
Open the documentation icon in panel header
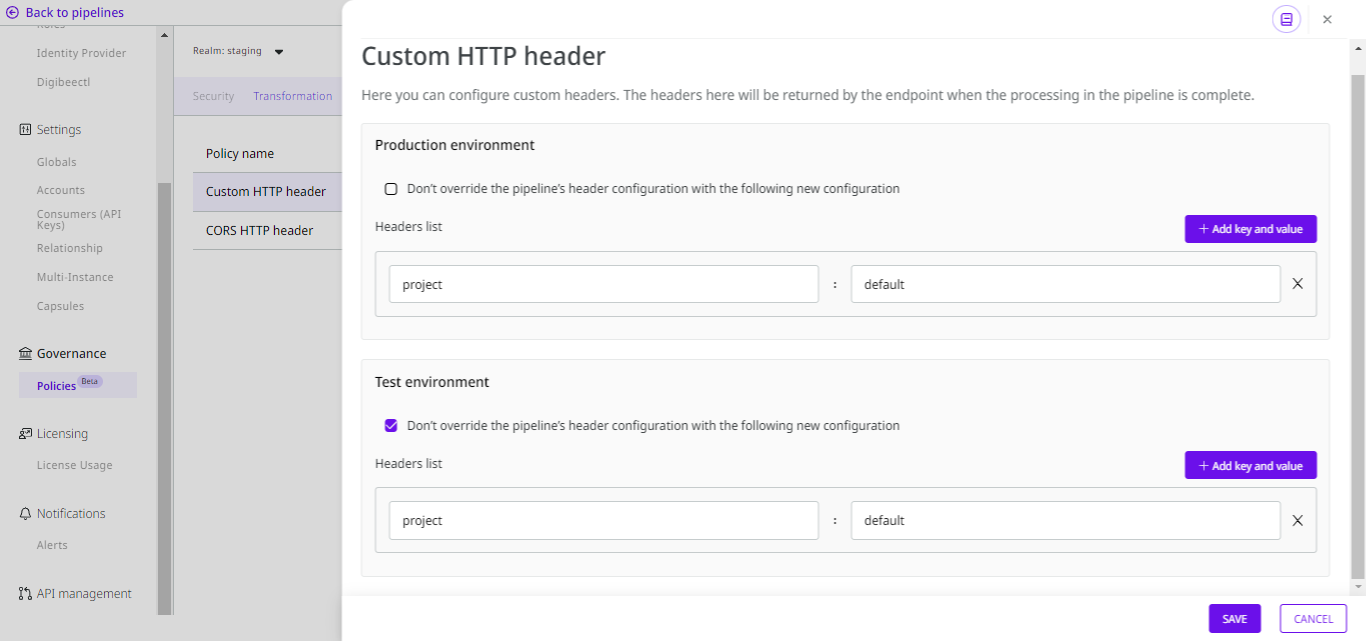tap(1286, 19)
